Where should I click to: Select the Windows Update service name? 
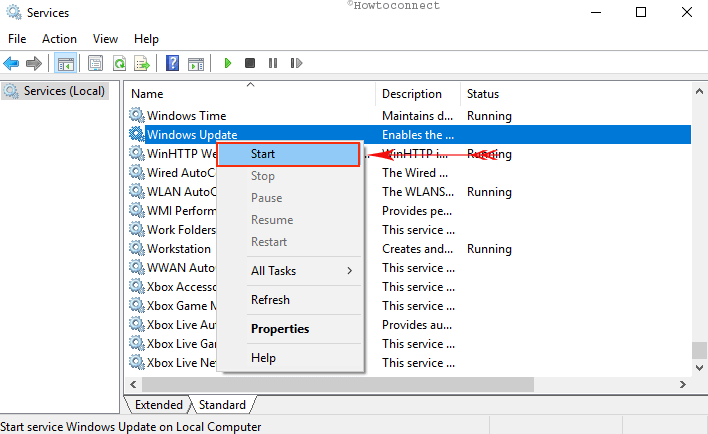point(192,135)
